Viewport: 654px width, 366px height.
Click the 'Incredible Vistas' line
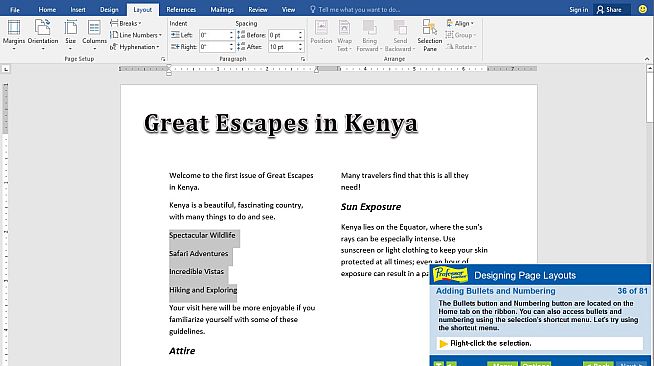click(x=196, y=271)
